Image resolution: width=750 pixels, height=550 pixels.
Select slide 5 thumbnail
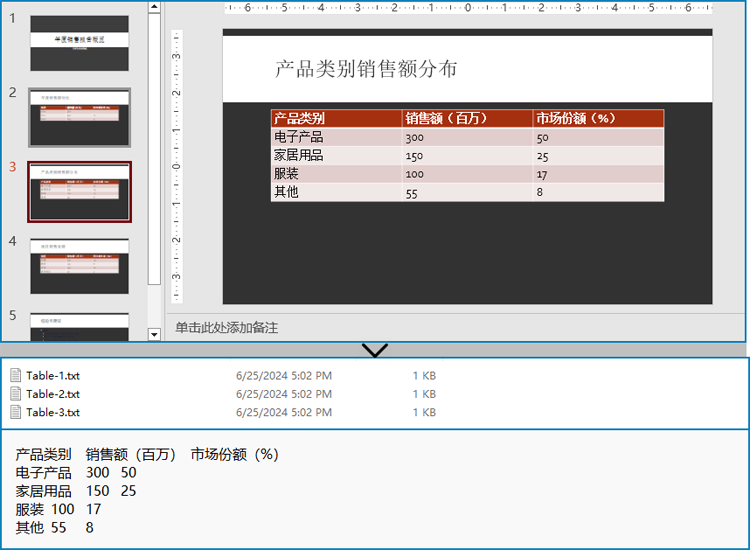(x=79, y=327)
